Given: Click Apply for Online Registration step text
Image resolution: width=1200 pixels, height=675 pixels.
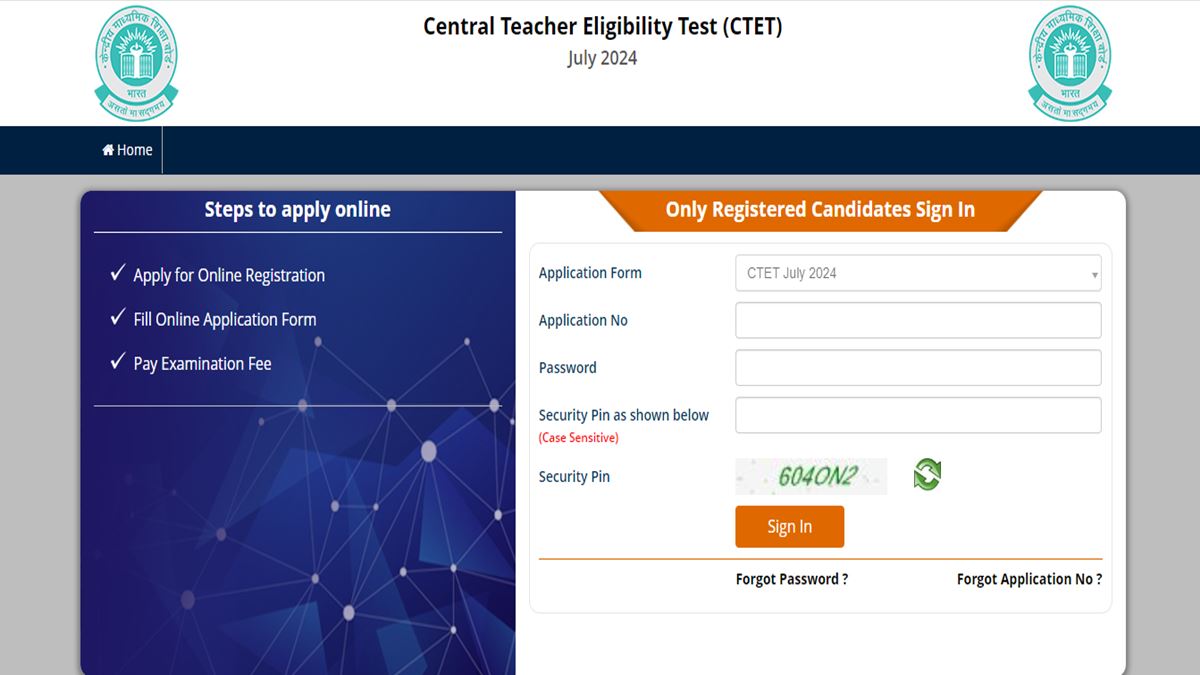Looking at the screenshot, I should coord(229,275).
